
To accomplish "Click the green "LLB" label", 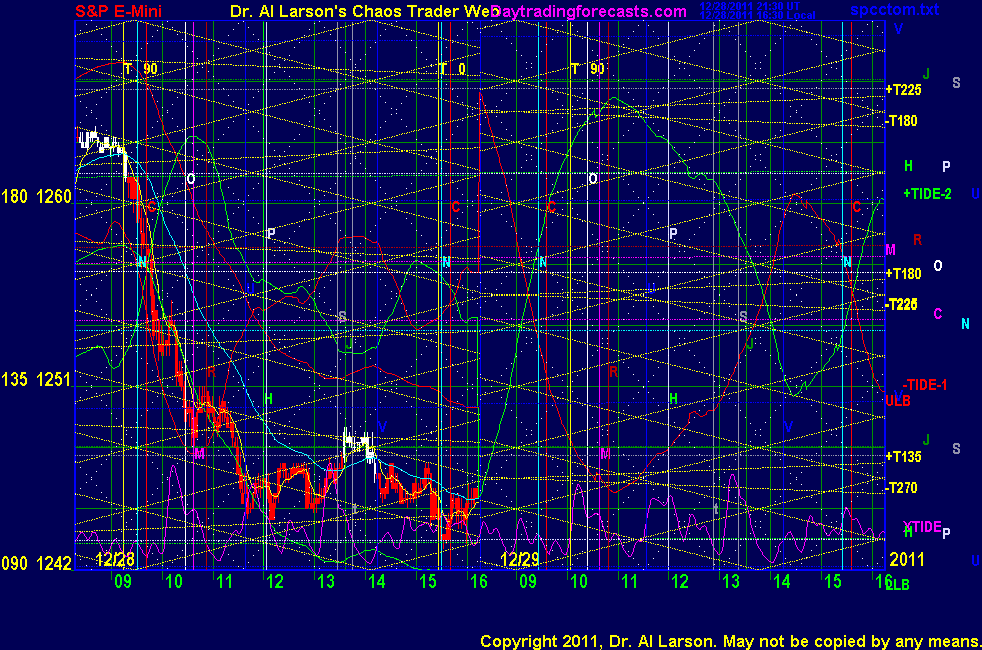I will (897, 585).
